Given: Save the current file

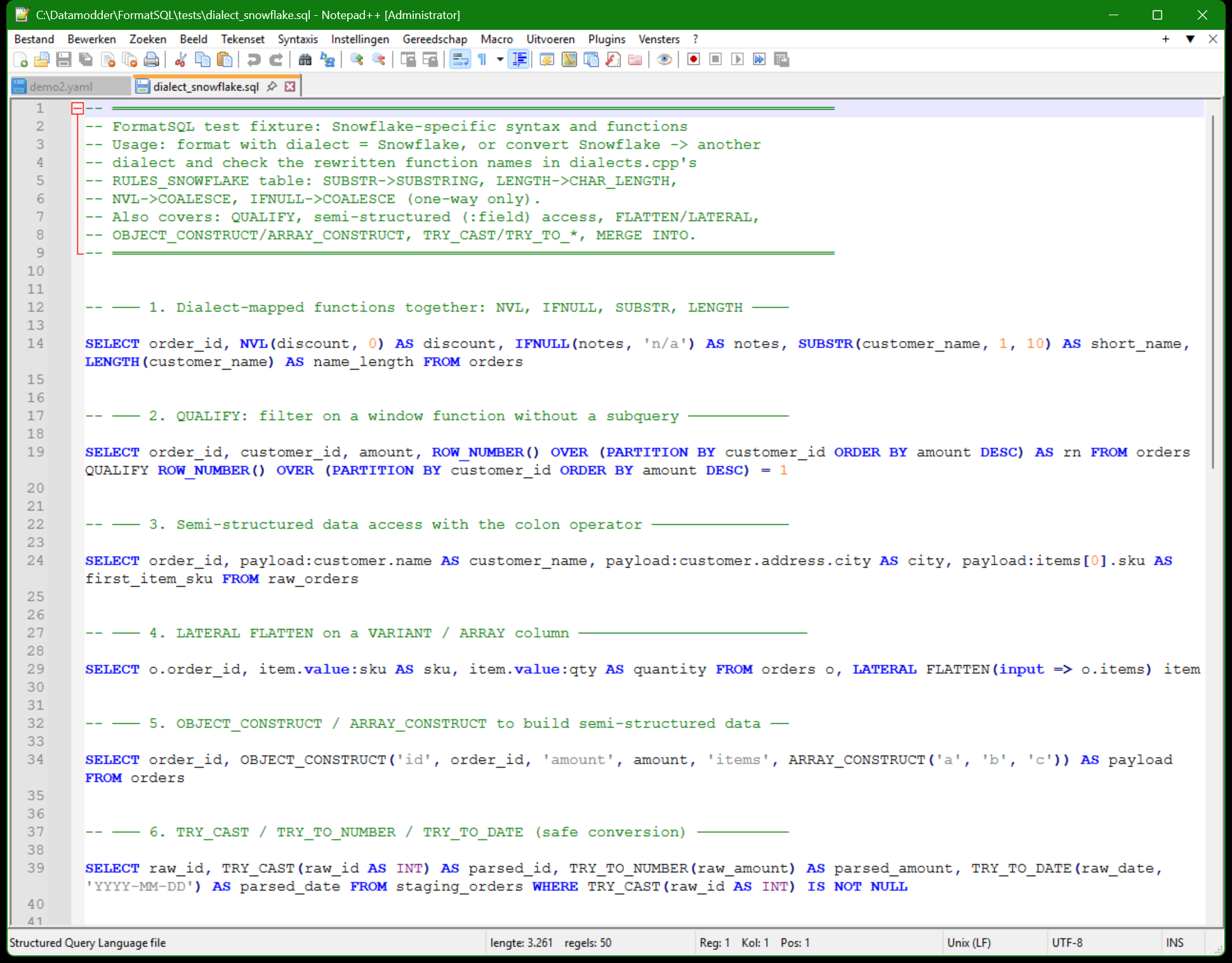Looking at the screenshot, I should (63, 60).
